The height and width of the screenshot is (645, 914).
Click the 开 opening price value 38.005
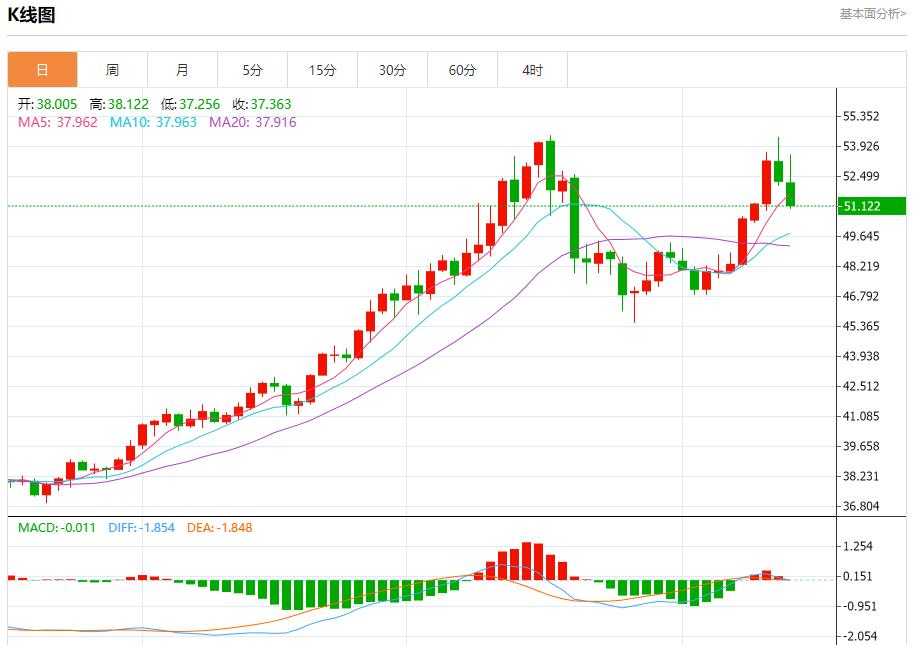57,104
